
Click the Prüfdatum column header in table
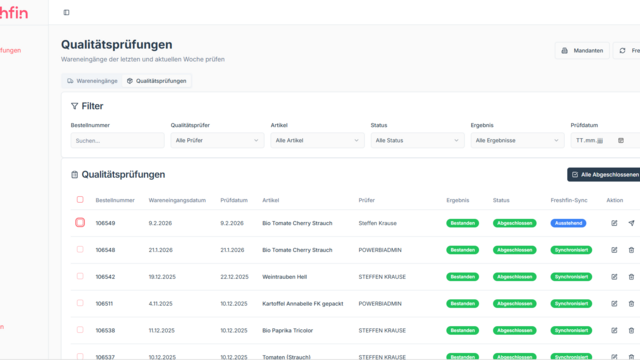click(x=234, y=200)
